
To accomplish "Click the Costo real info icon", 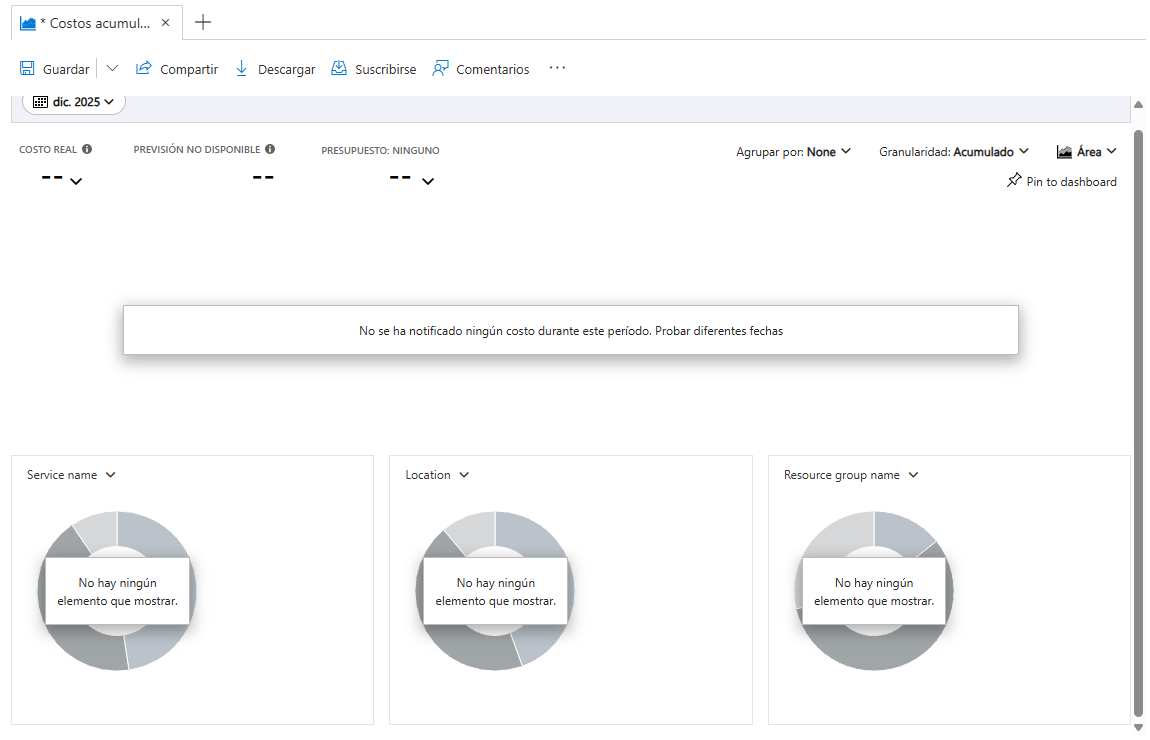I will [x=87, y=149].
